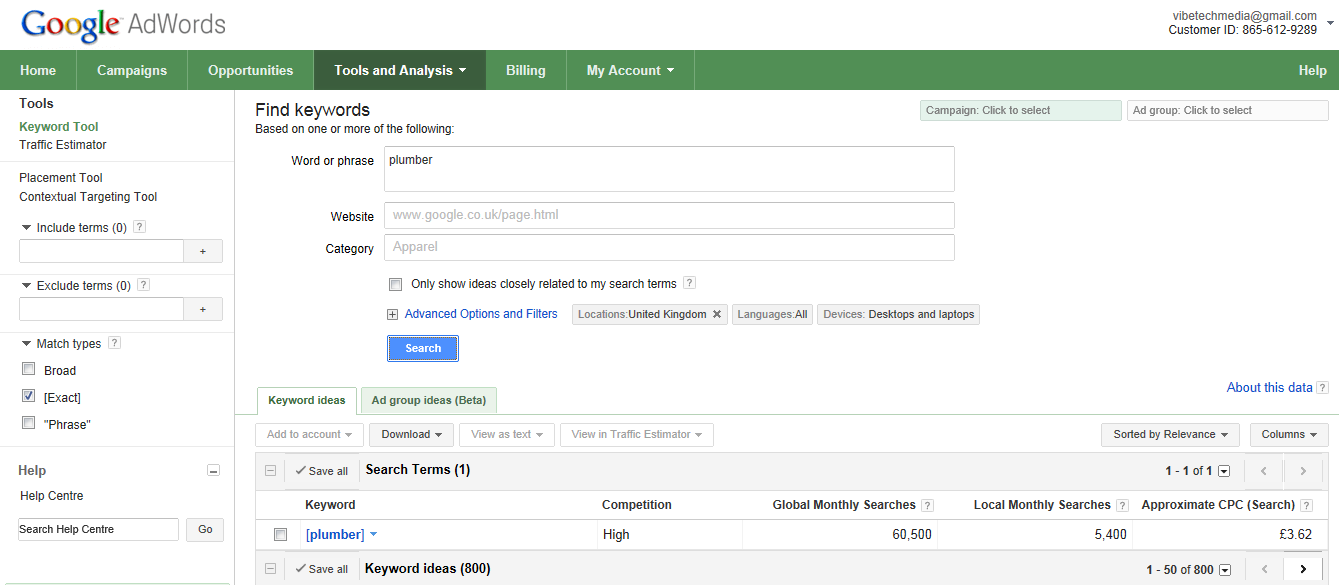
Task: Go to next page of Keyword ideas
Action: click(1302, 569)
